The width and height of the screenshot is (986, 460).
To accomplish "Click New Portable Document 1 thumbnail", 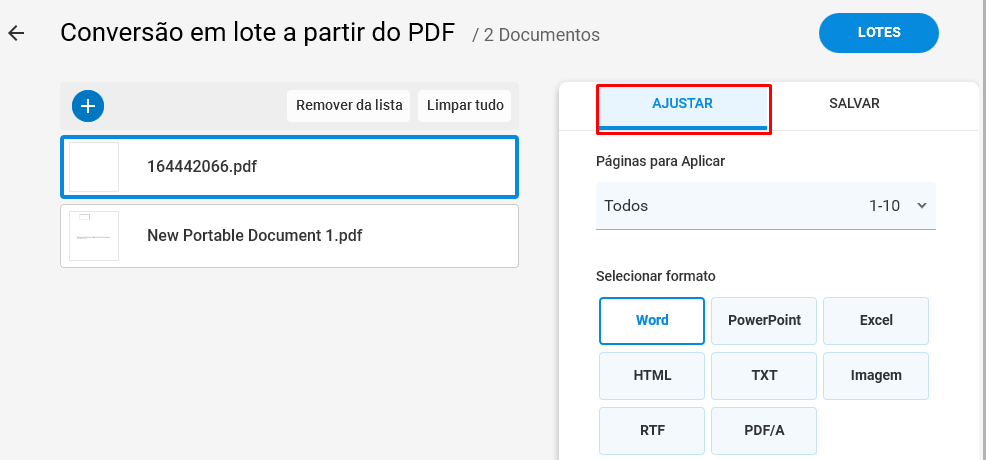I will 94,236.
